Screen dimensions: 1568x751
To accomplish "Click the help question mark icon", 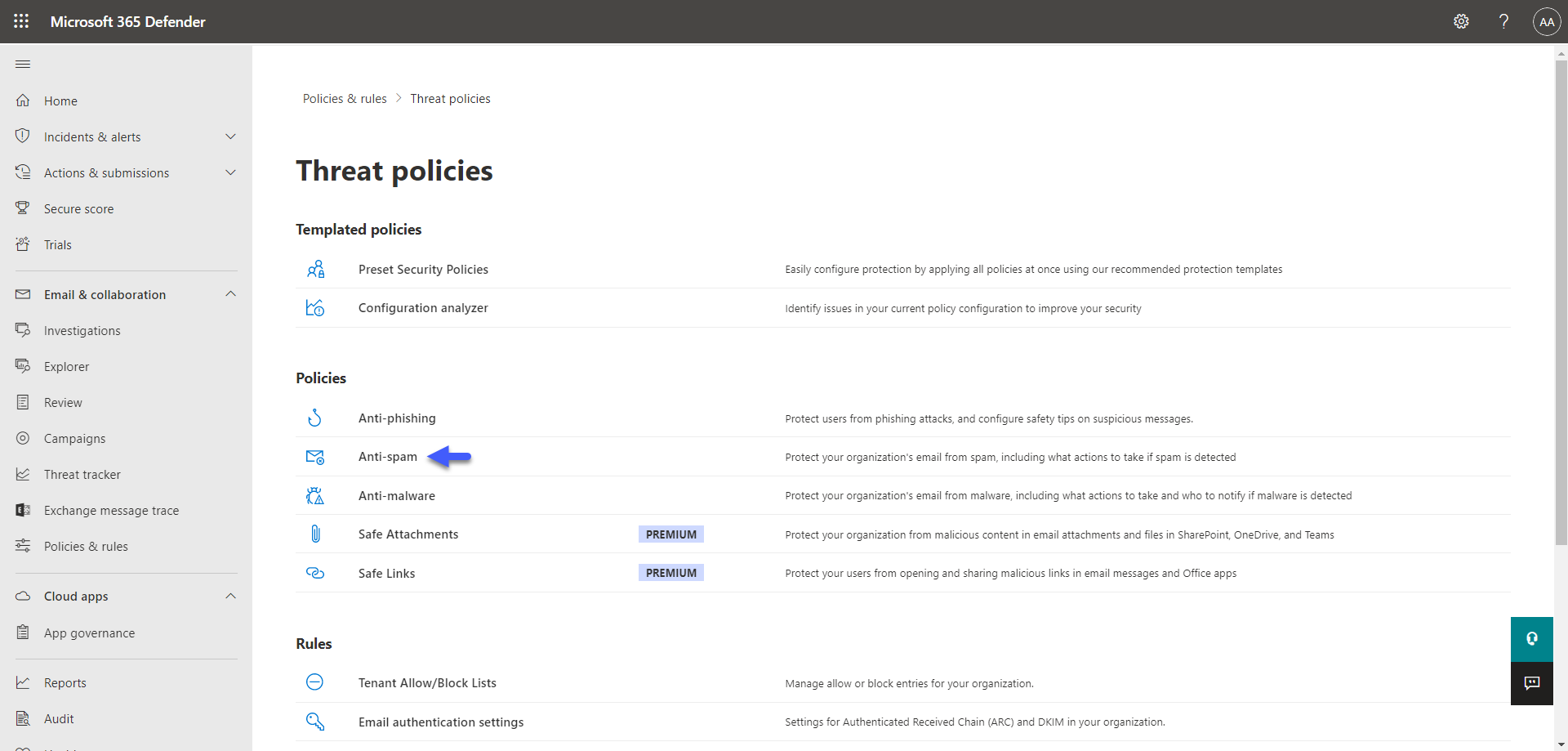I will click(1503, 21).
